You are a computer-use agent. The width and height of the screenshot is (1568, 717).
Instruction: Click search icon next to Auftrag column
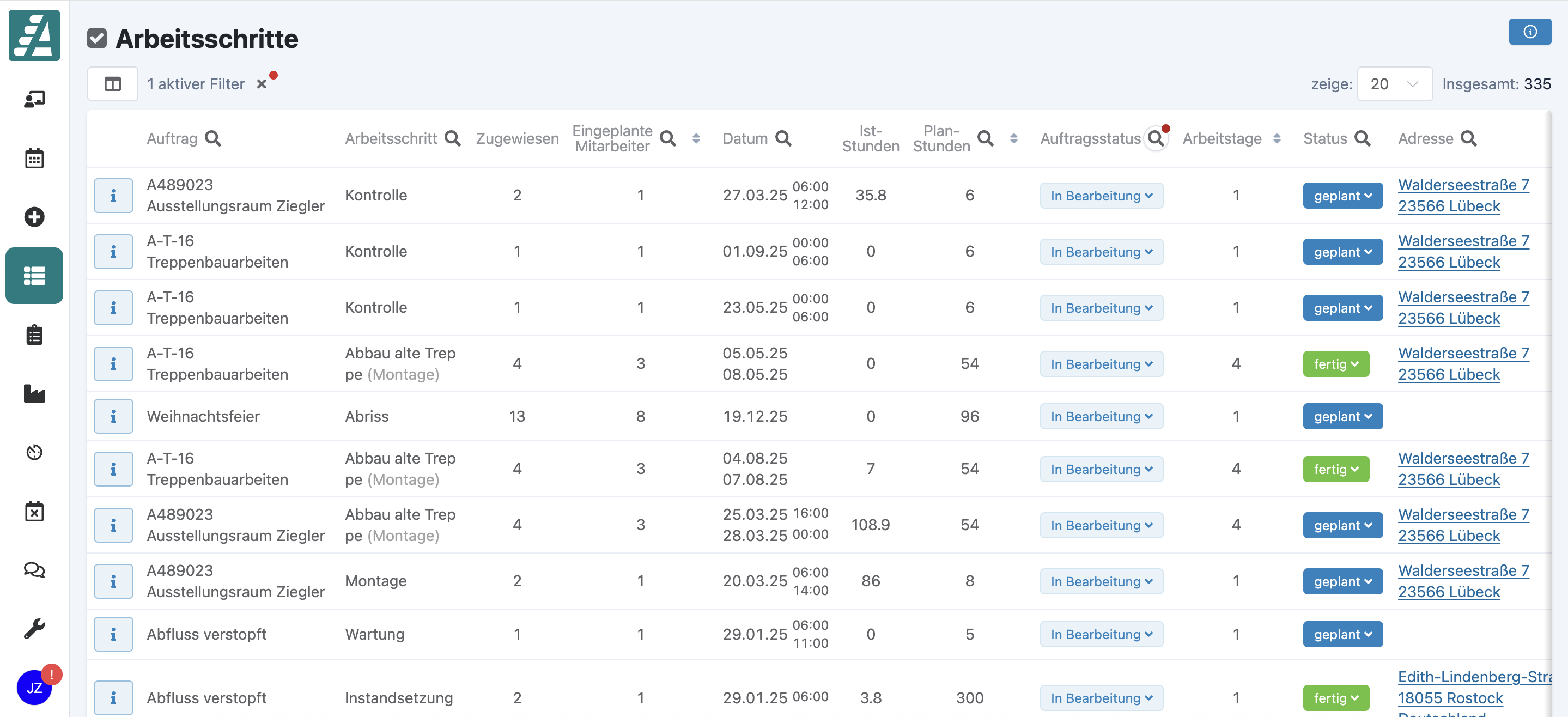pyautogui.click(x=213, y=139)
